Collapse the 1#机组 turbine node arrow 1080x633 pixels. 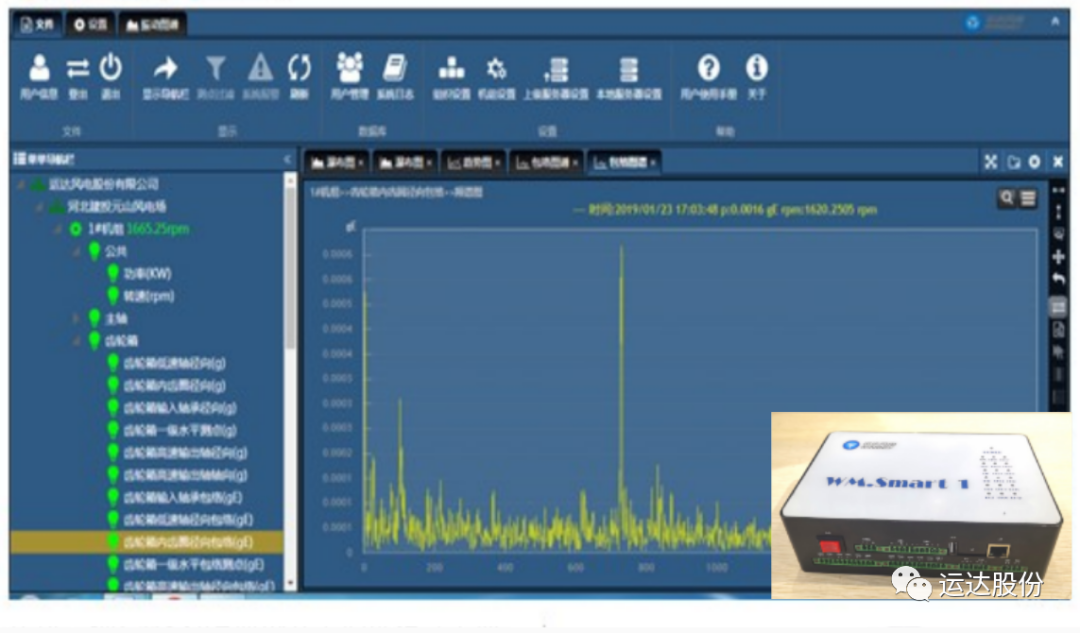(x=58, y=229)
